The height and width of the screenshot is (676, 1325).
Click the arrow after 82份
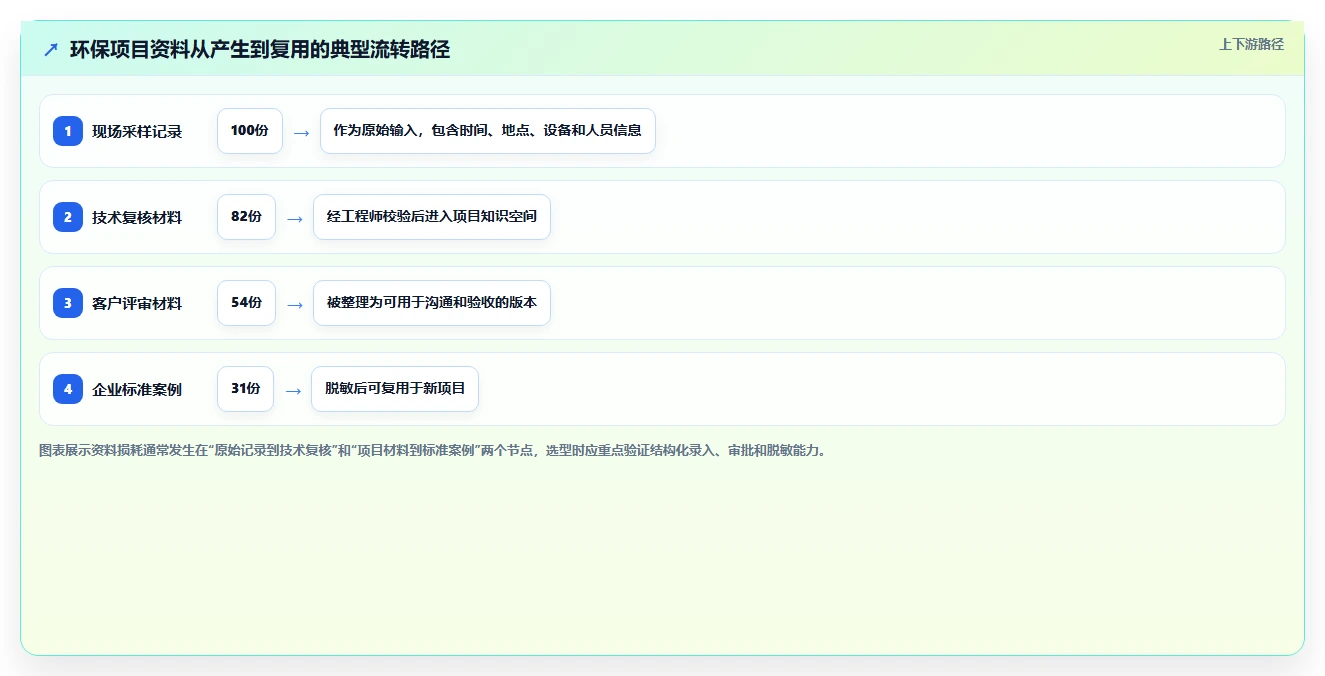click(x=294, y=218)
